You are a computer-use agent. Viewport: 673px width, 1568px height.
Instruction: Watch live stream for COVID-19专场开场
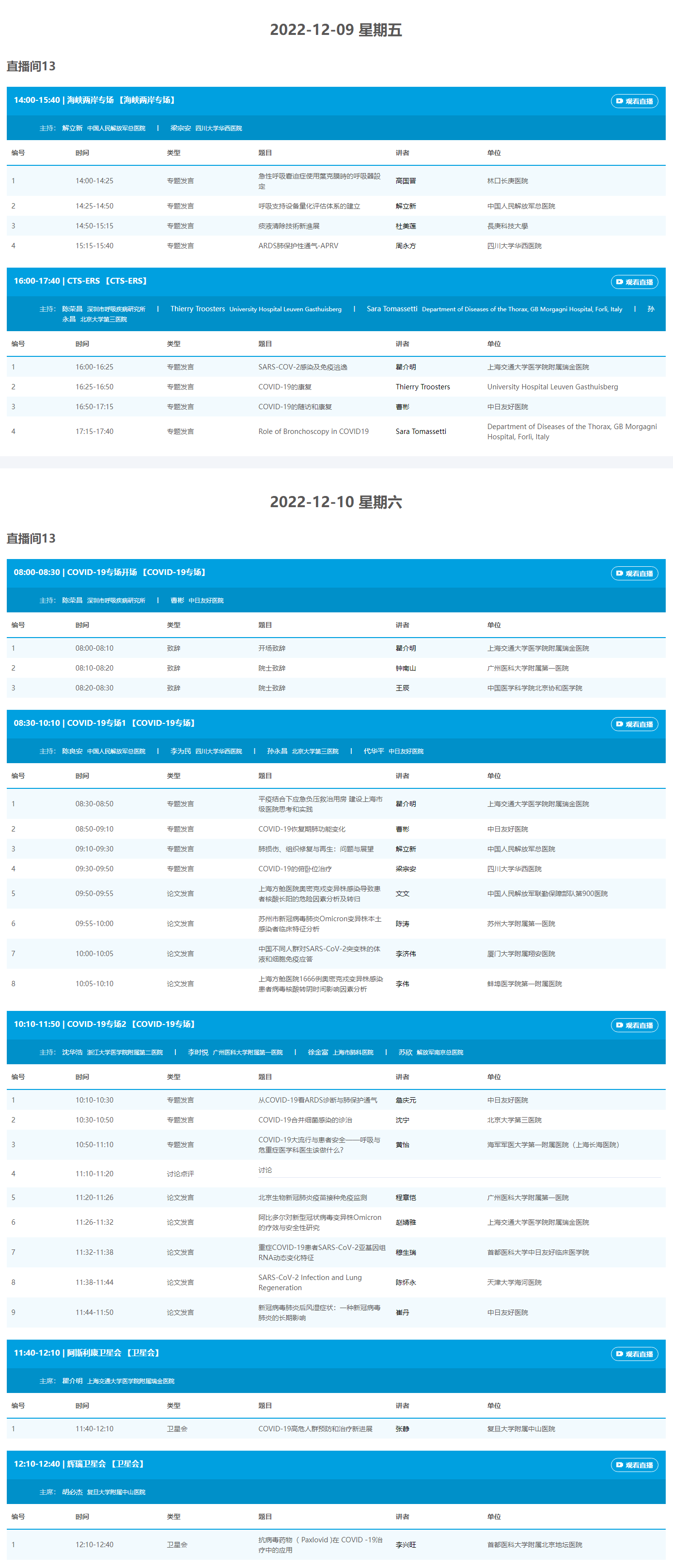tap(634, 574)
